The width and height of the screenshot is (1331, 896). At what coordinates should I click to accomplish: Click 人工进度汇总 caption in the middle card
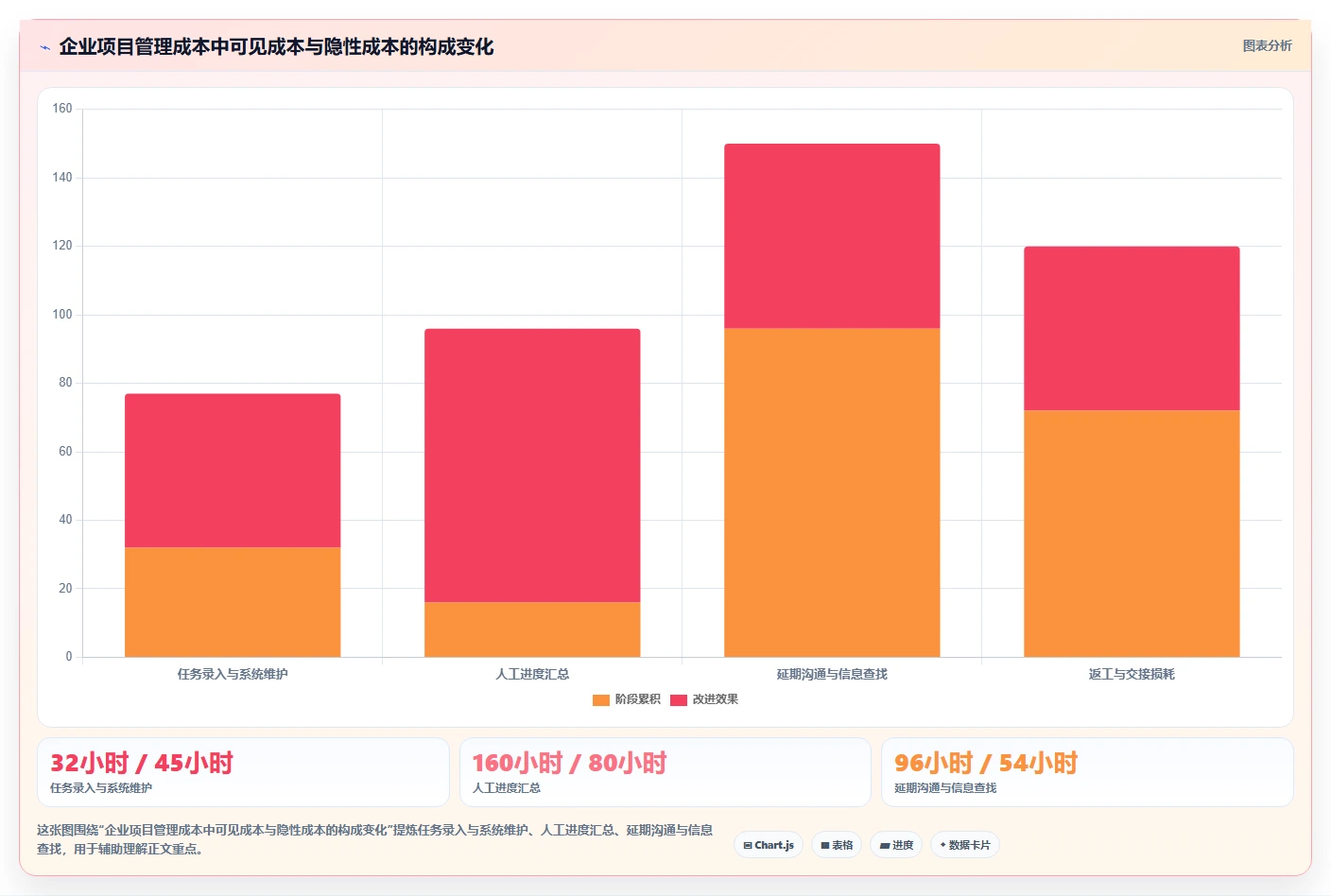point(507,788)
